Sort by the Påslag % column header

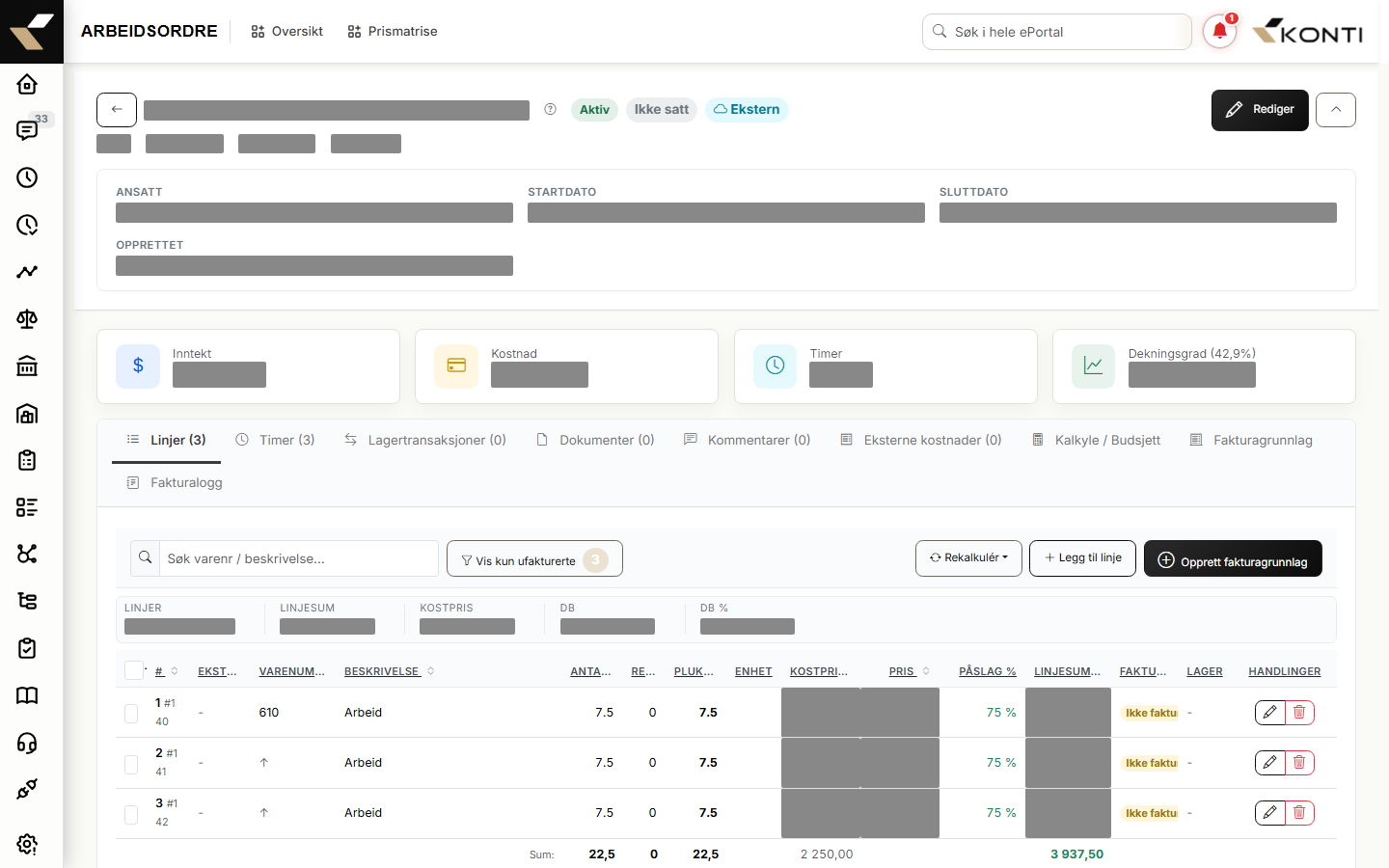(x=988, y=671)
